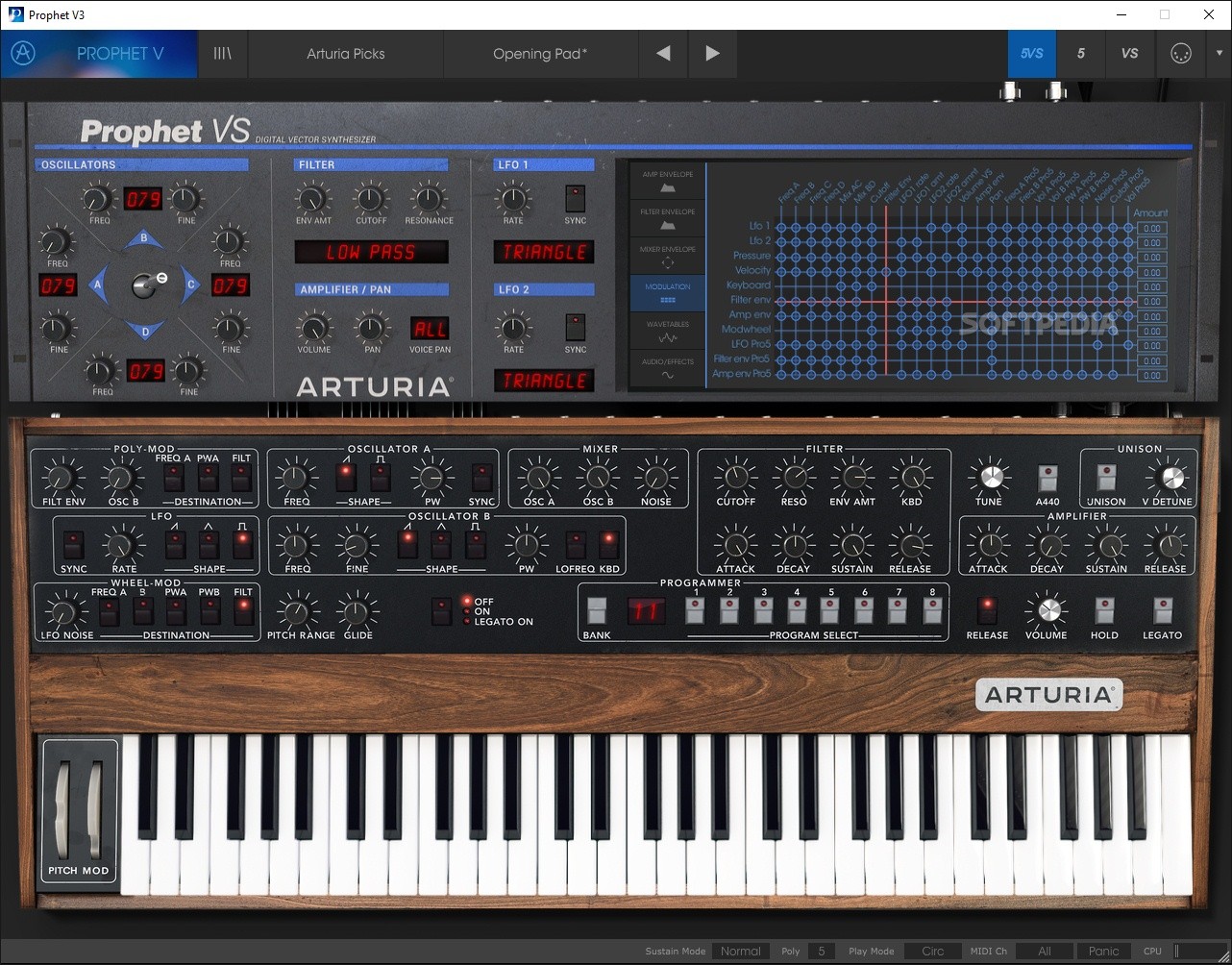
Task: Open the Sustain Mode Normal dropdown
Action: click(x=741, y=951)
